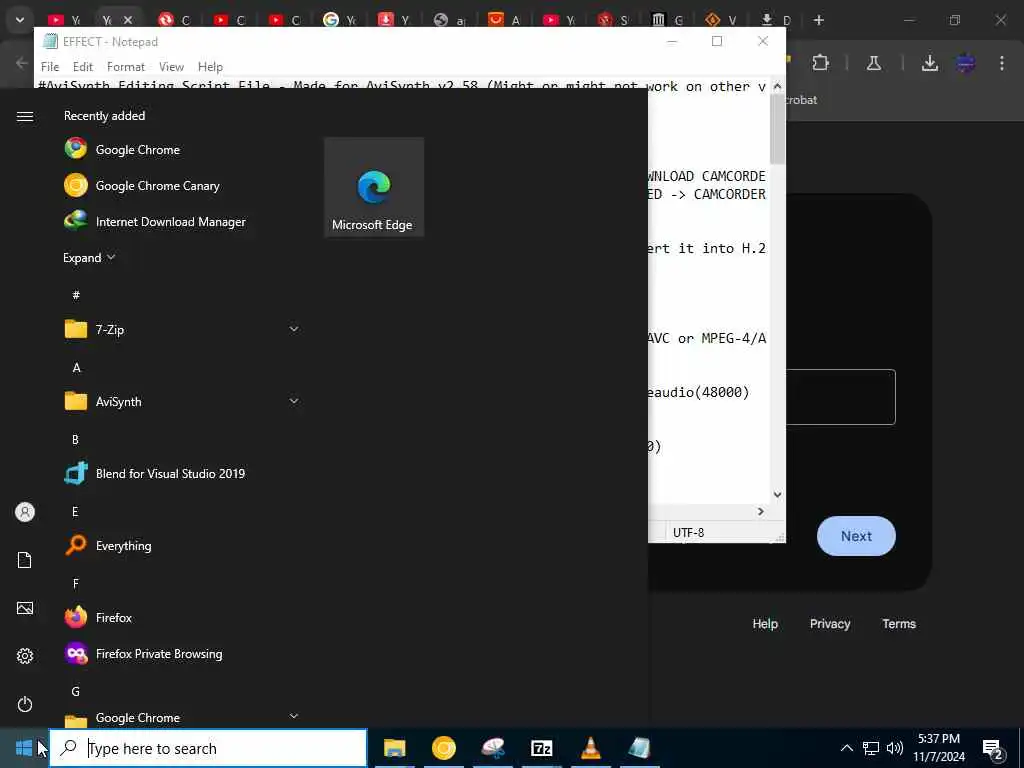Switch to Notepad from the taskbar
The image size is (1024, 768).
tap(639, 748)
